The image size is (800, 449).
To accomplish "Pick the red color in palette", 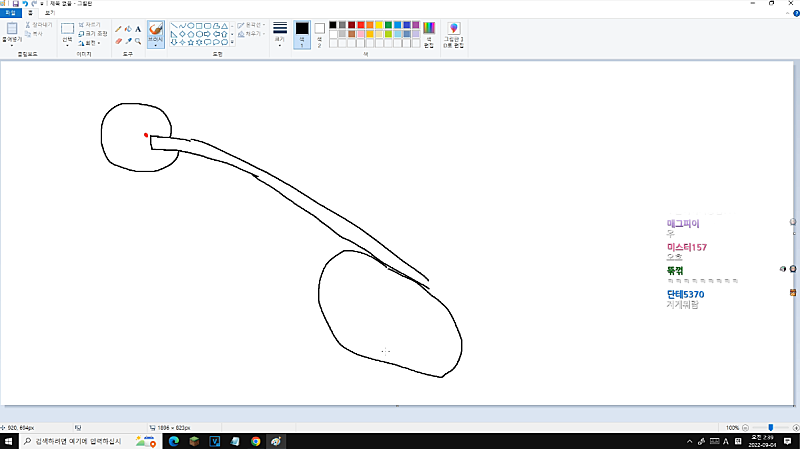I will (359, 24).
